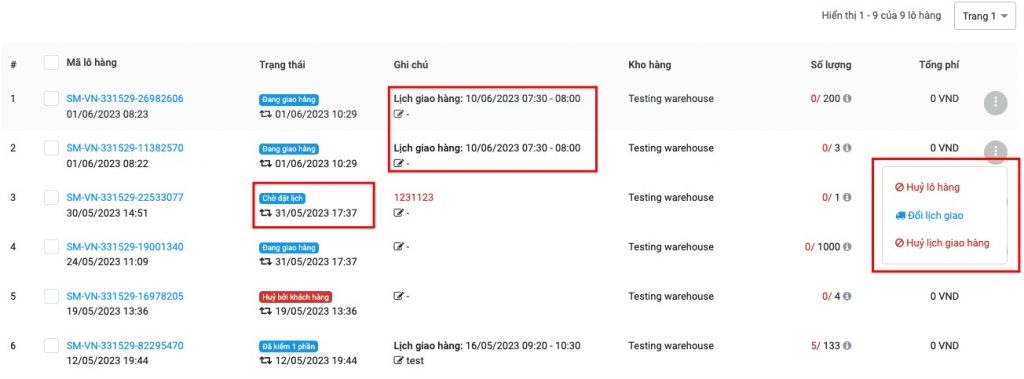1024x379 pixels.
Task: Click the Kho hàng column header
Action: (x=650, y=65)
